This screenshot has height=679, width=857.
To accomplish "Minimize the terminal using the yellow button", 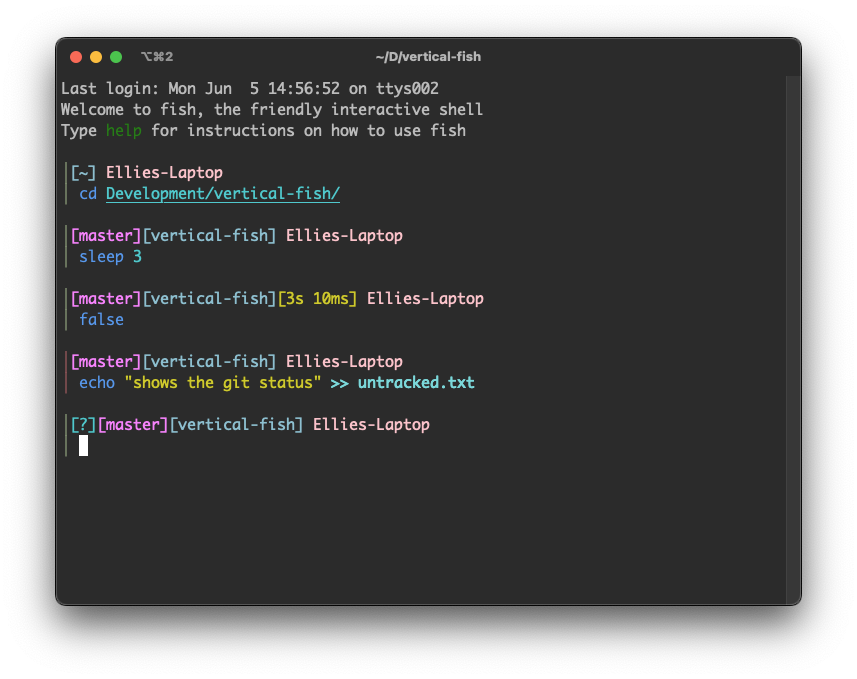I will [x=96, y=57].
